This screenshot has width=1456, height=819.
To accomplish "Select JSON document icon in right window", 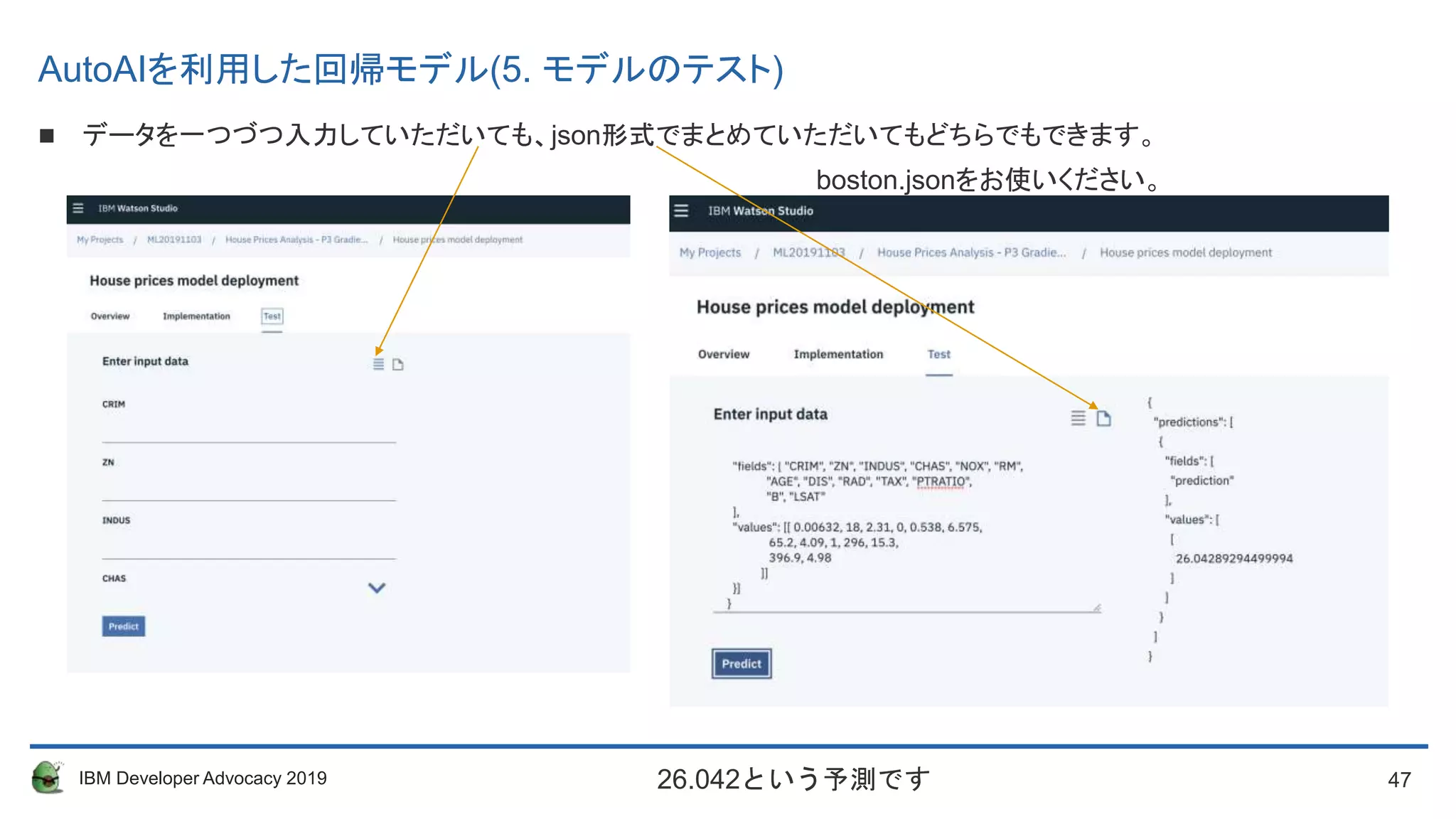I will [x=1103, y=418].
